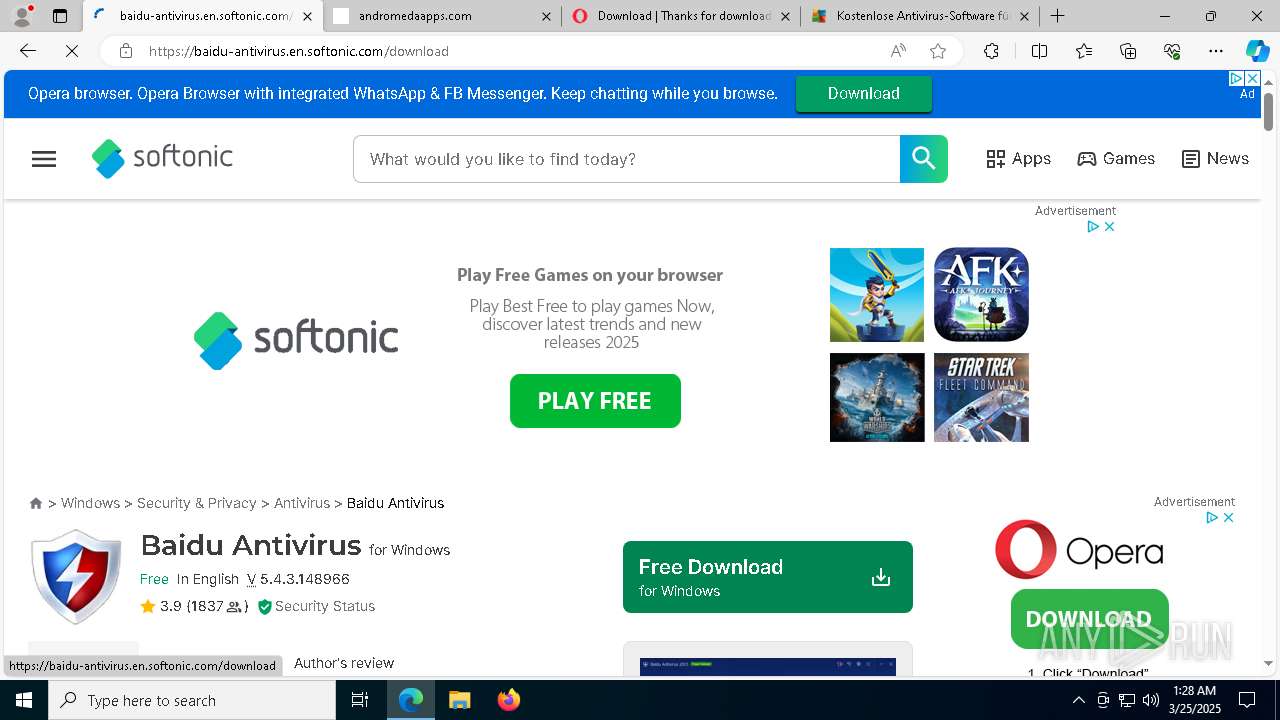The width and height of the screenshot is (1280, 720).
Task: Go to Windows breadcrumb link
Action: (90, 503)
